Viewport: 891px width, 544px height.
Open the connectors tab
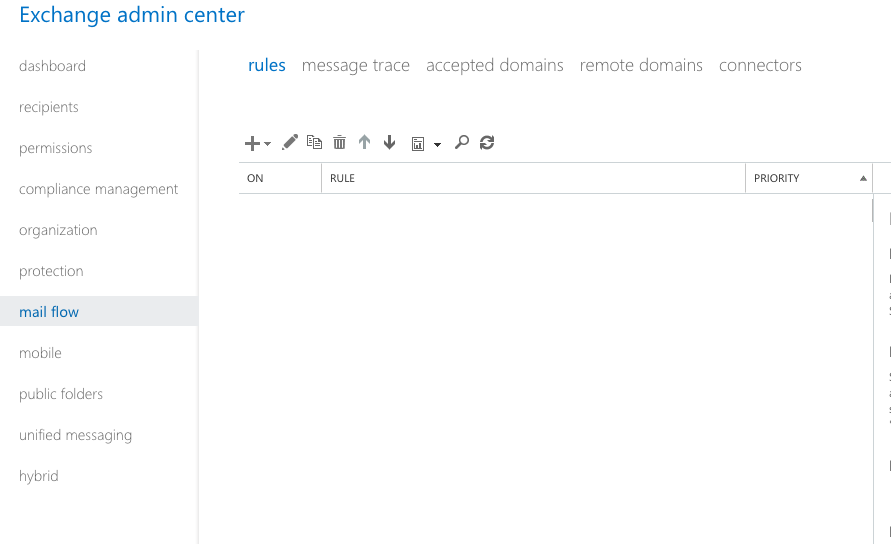pos(760,65)
